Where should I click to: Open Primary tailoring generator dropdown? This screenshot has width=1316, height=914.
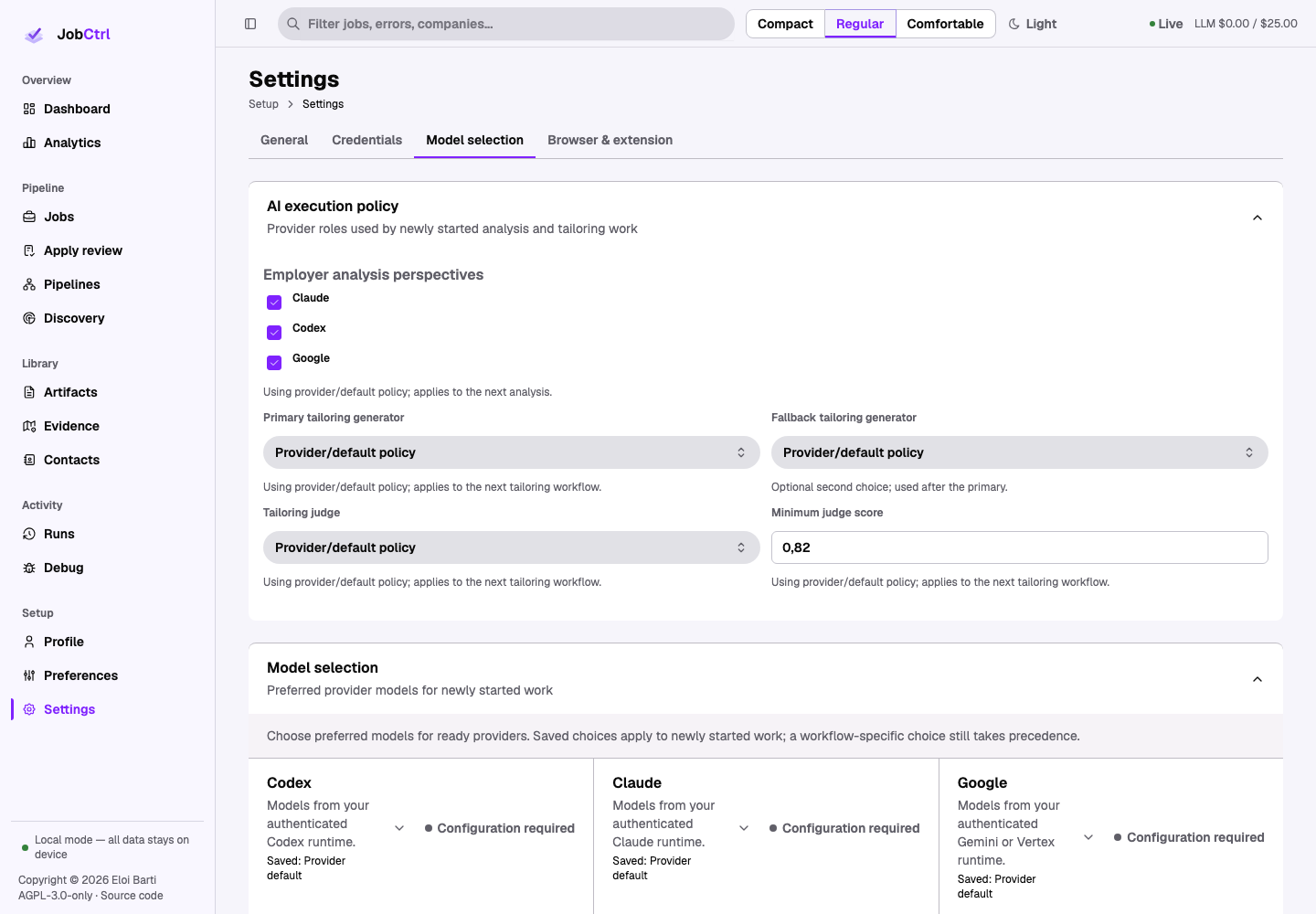[x=512, y=452]
